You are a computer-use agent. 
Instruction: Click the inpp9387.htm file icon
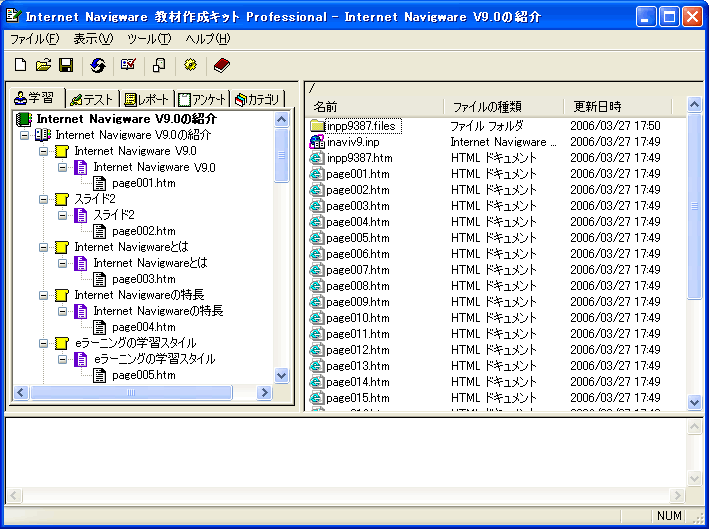pos(317,158)
